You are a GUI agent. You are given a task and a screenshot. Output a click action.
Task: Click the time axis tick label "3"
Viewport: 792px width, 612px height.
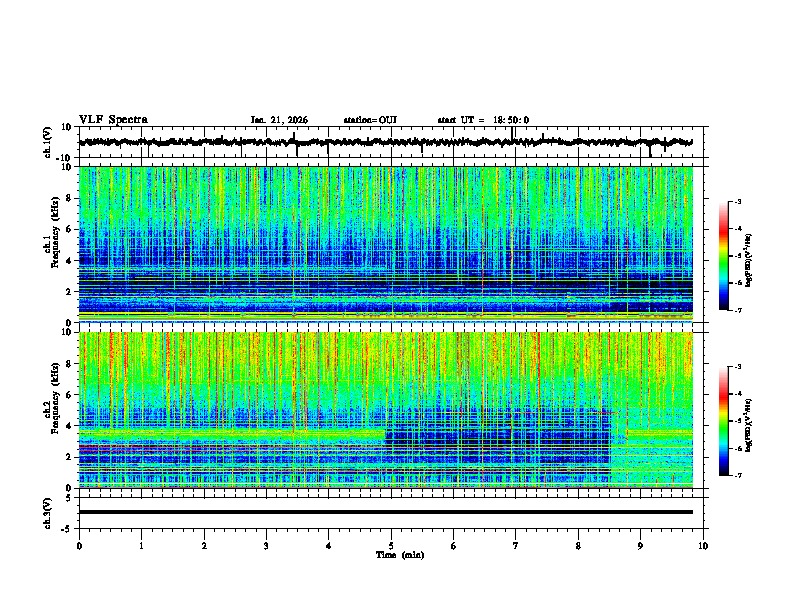tap(266, 546)
